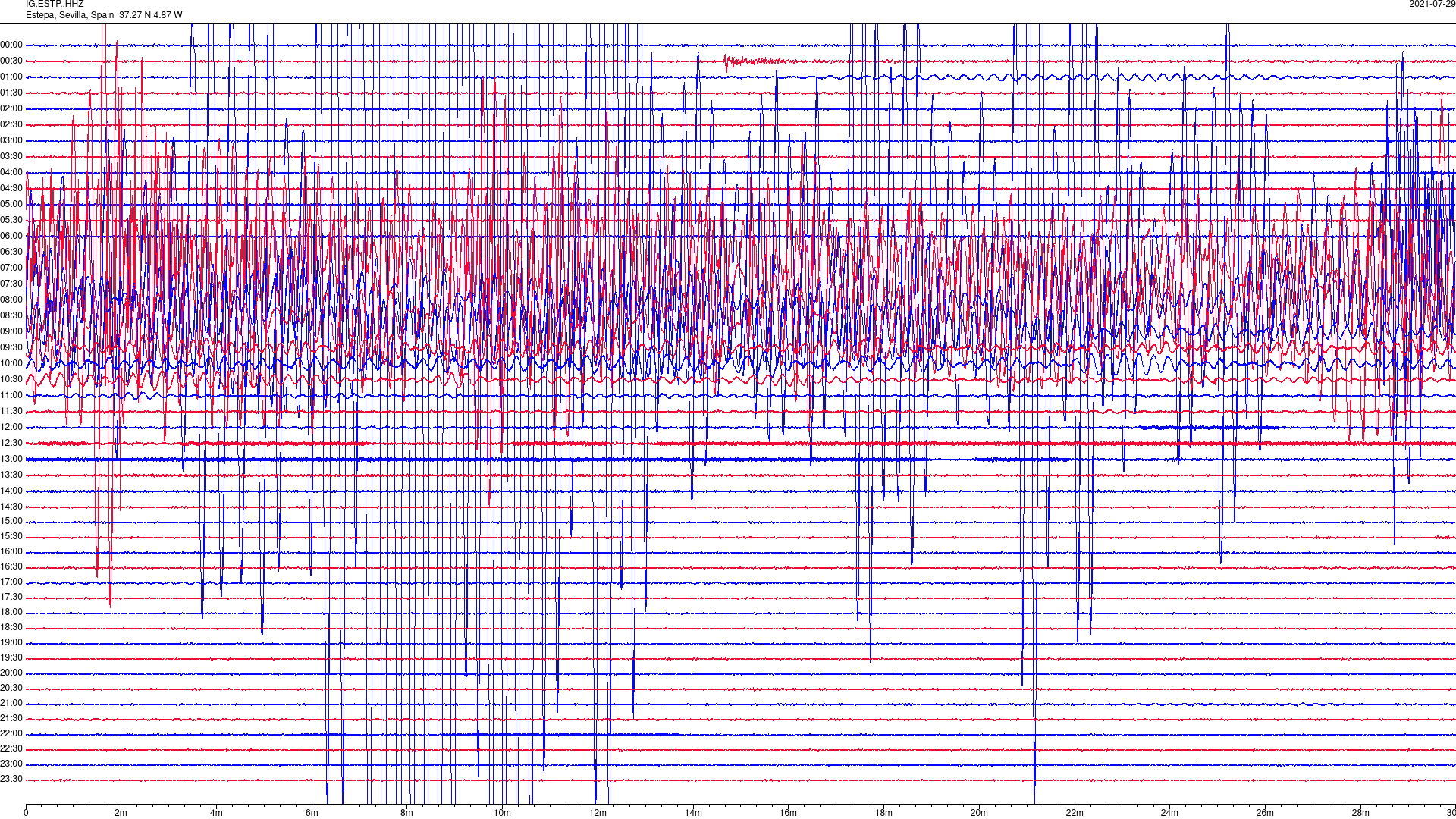The image size is (1456, 819).
Task: Click the 18m axis tick label
Action: point(883,813)
